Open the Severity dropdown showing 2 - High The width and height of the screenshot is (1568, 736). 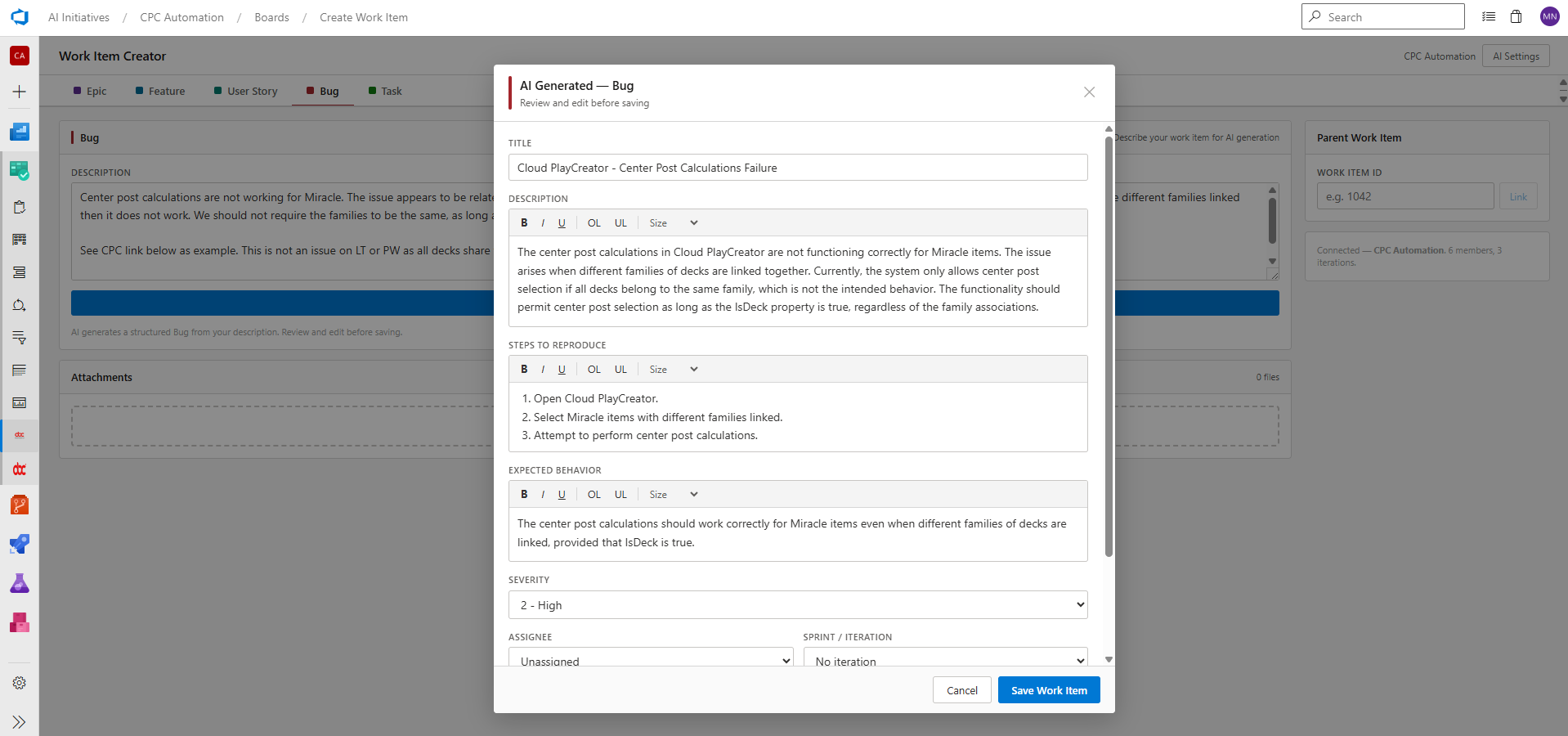798,605
